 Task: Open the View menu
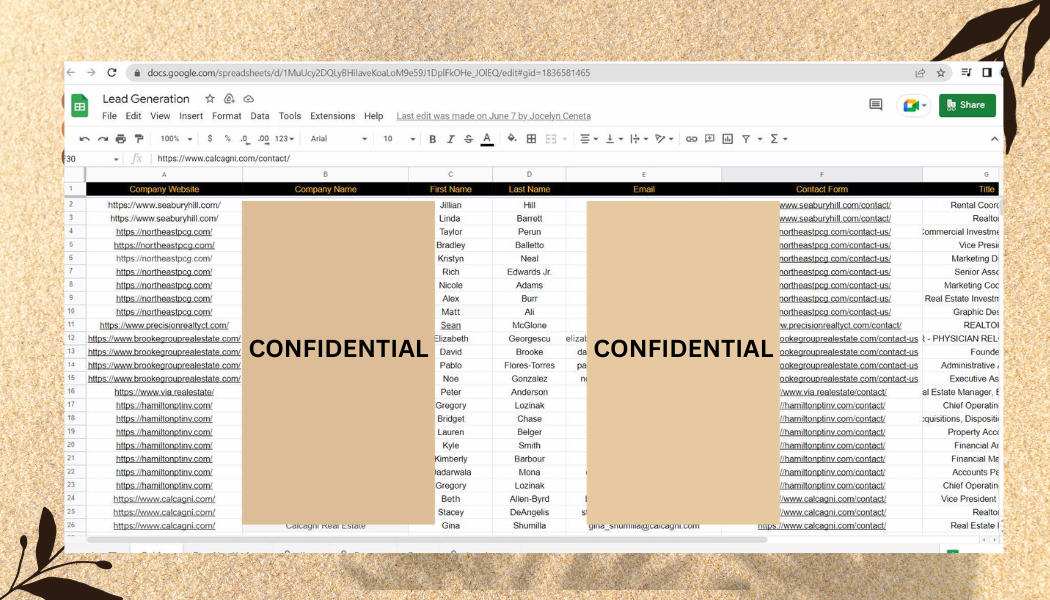click(x=160, y=116)
